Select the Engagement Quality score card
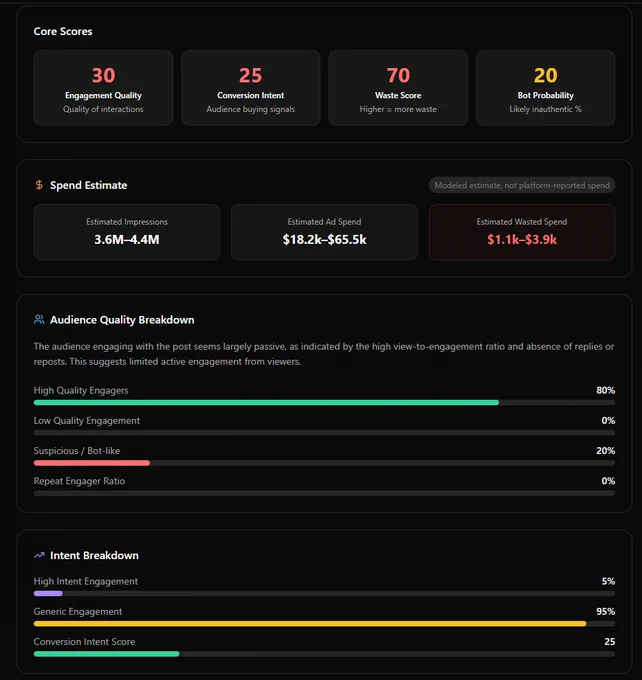The image size is (642, 680). coord(103,88)
